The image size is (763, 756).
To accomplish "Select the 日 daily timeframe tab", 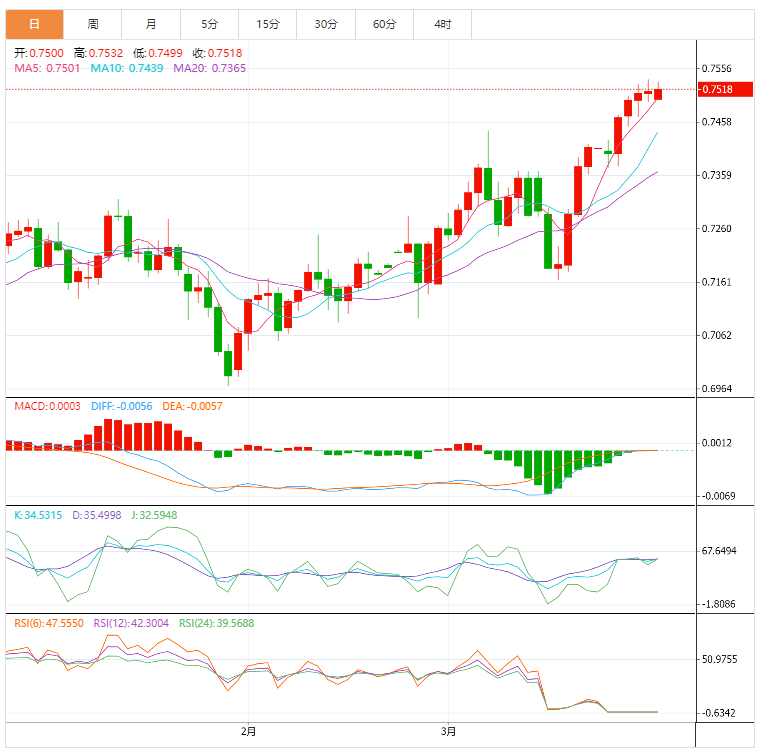I will [x=35, y=24].
